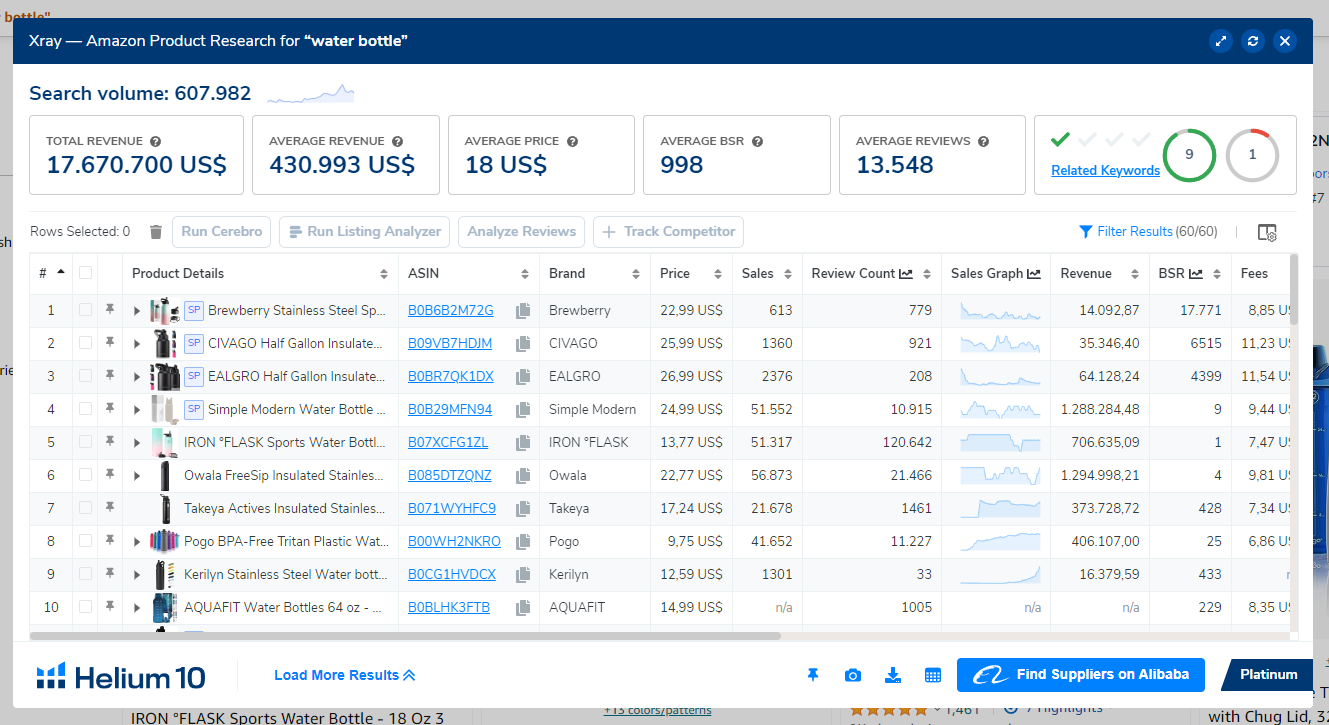Viewport: 1329px width, 725px height.
Task: Copy ASIN B0BR7QK1DX
Action: pyautogui.click(x=522, y=377)
